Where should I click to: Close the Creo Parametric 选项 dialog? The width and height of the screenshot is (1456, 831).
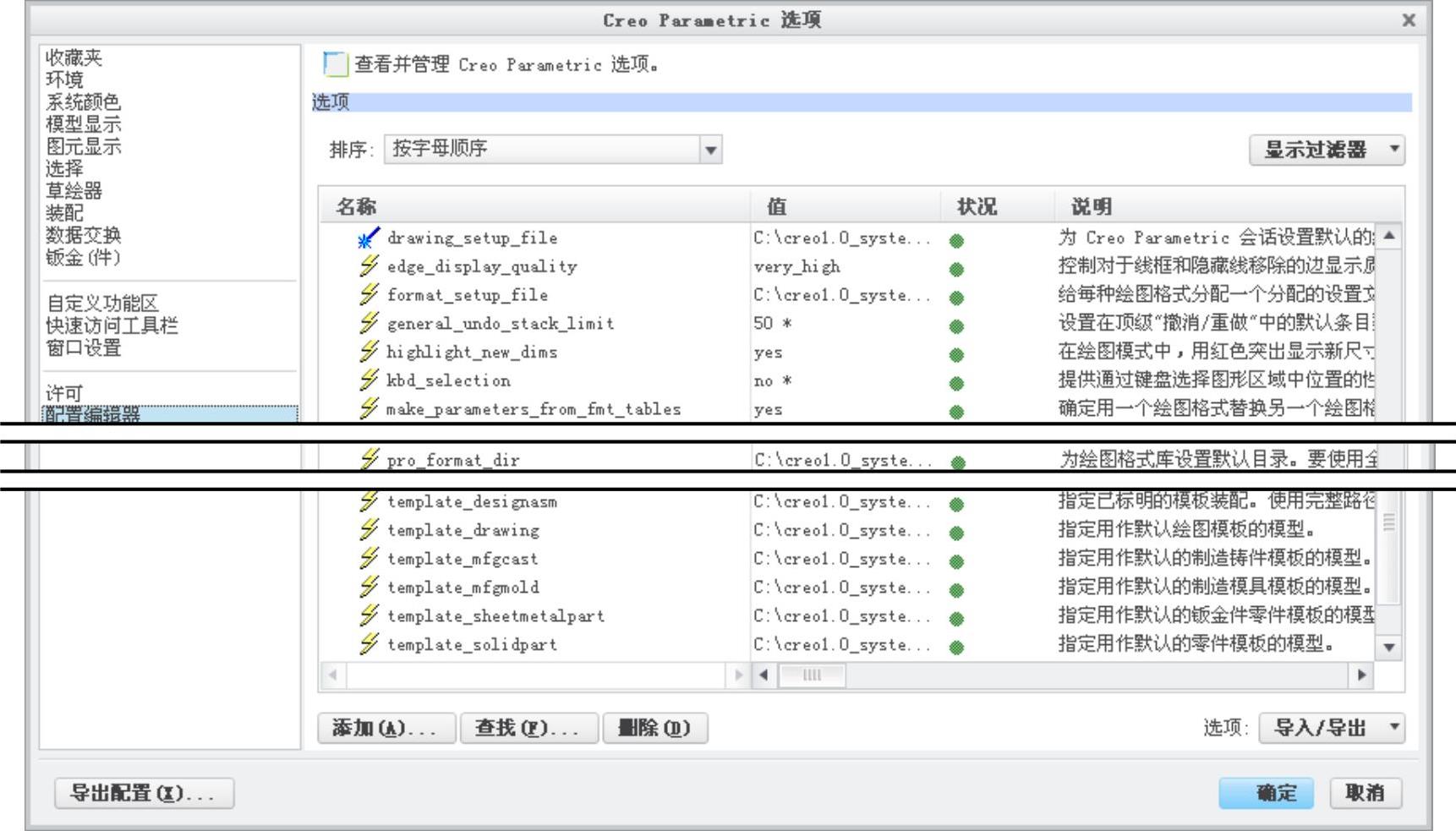tap(1409, 19)
